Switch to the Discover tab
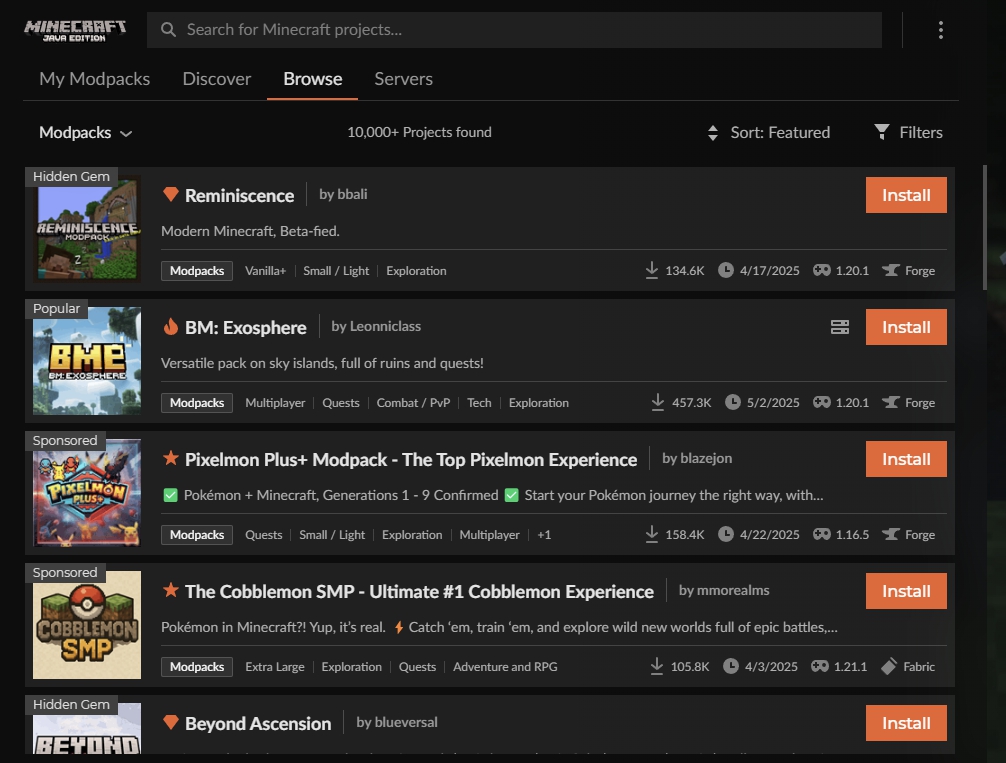The height and width of the screenshot is (763, 1006). tap(217, 79)
